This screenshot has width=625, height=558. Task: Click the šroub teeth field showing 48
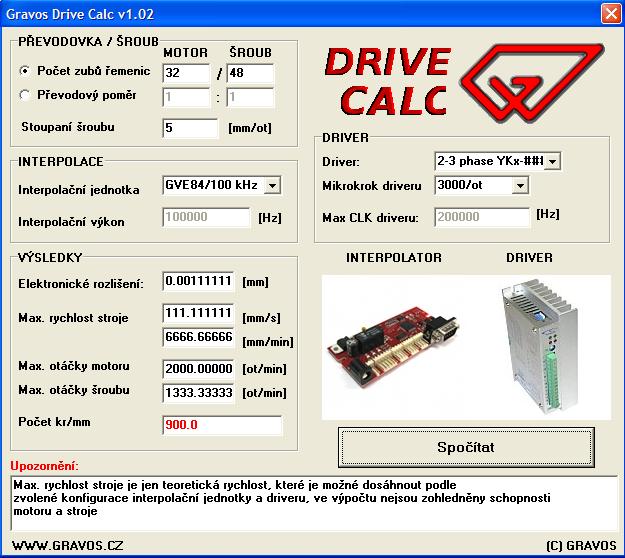(249, 73)
